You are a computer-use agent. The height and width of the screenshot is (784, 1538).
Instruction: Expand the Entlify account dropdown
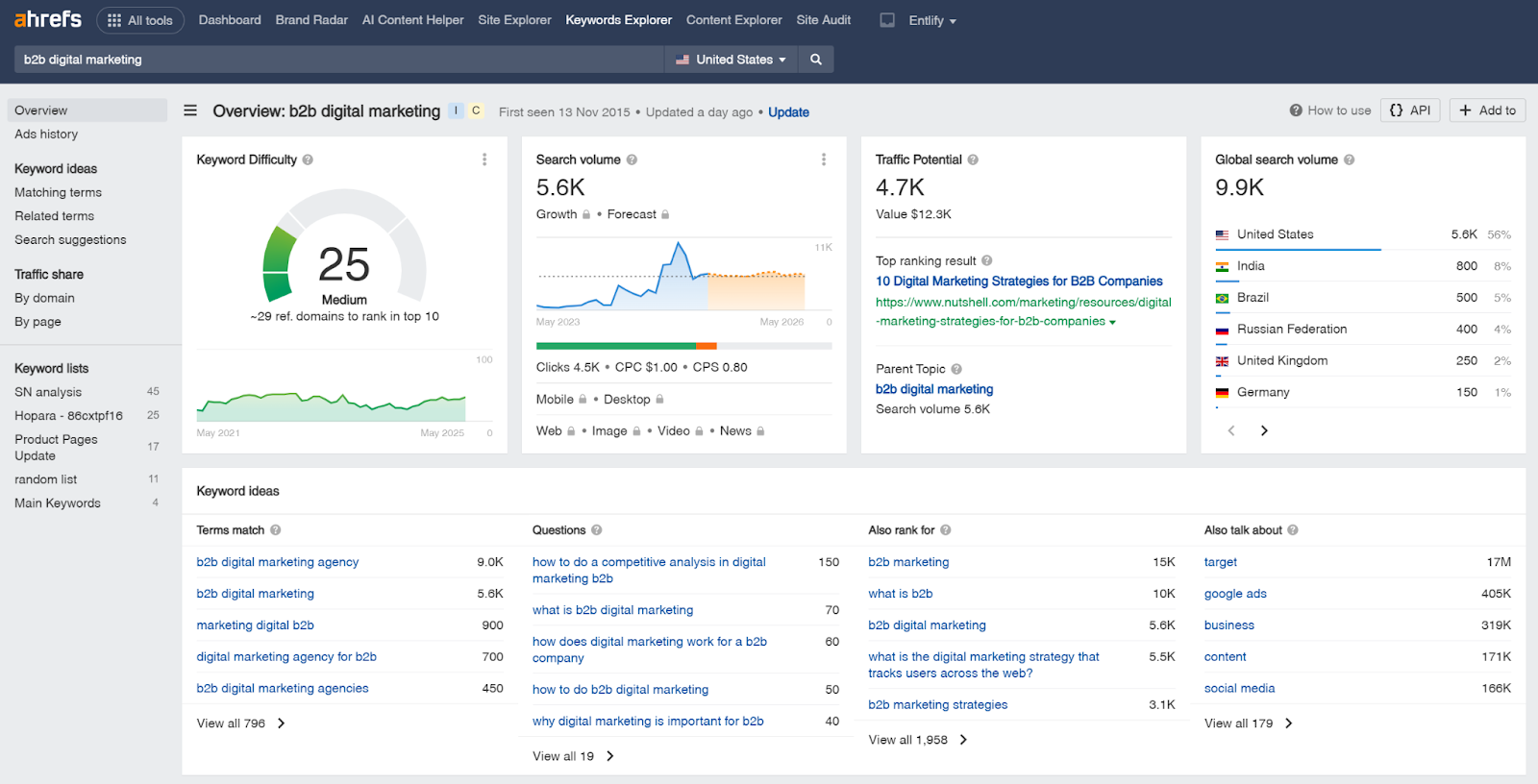(932, 20)
